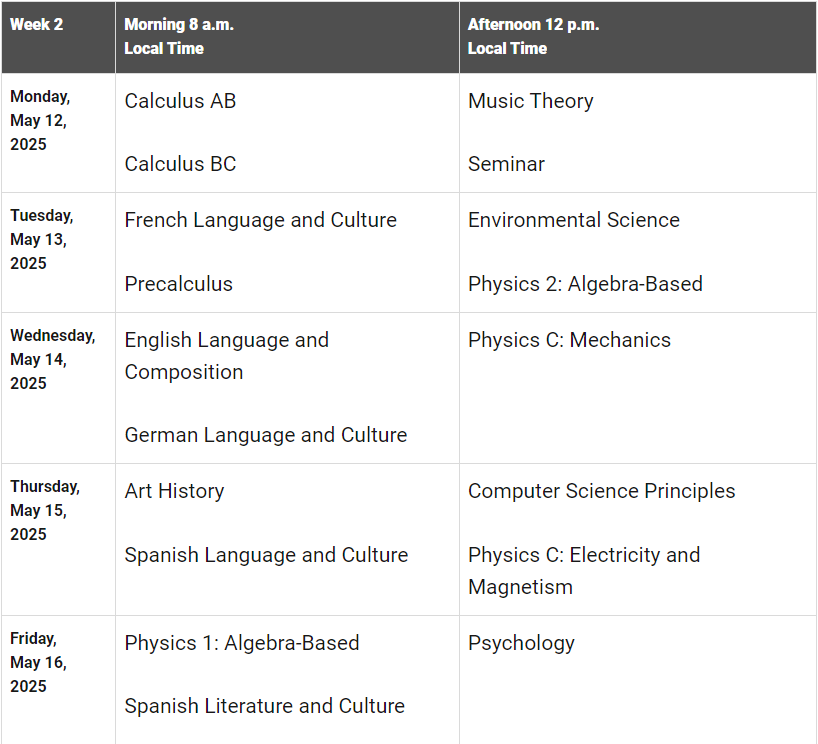Image resolution: width=818 pixels, height=744 pixels.
Task: Click the Calculus AB exam entry
Action: [180, 101]
